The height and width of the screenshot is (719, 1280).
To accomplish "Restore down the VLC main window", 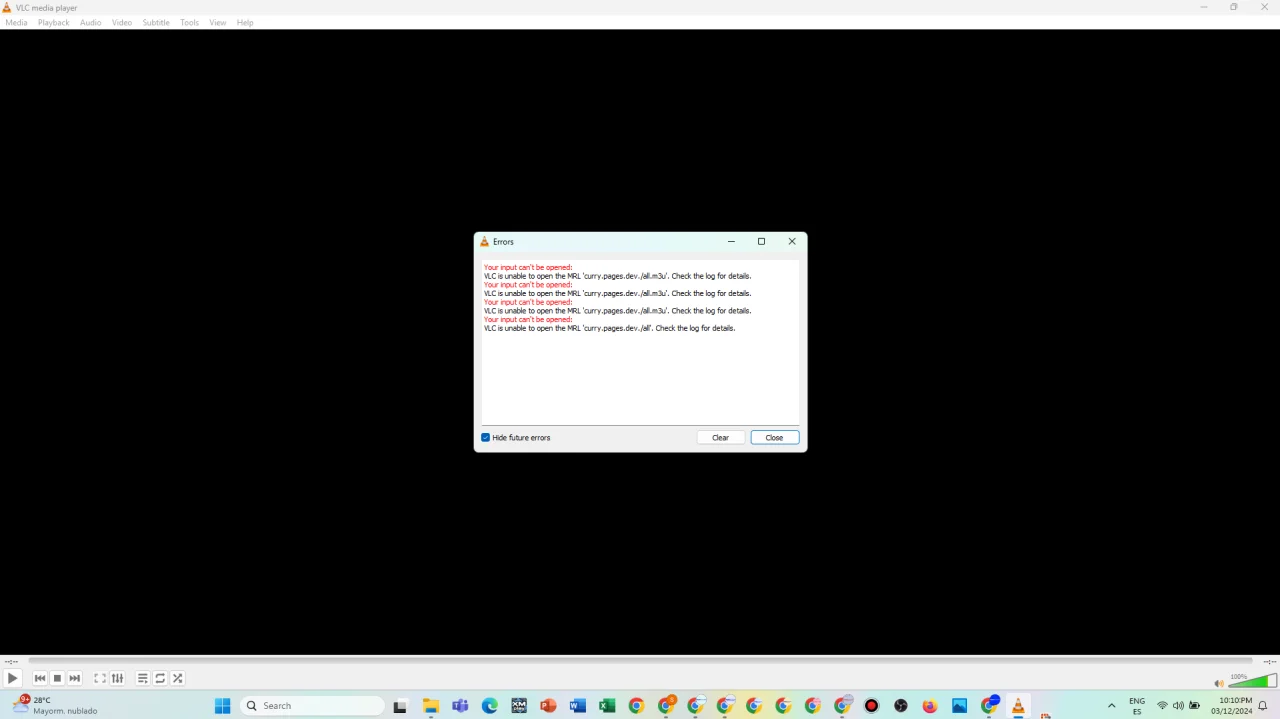I will pos(1234,7).
